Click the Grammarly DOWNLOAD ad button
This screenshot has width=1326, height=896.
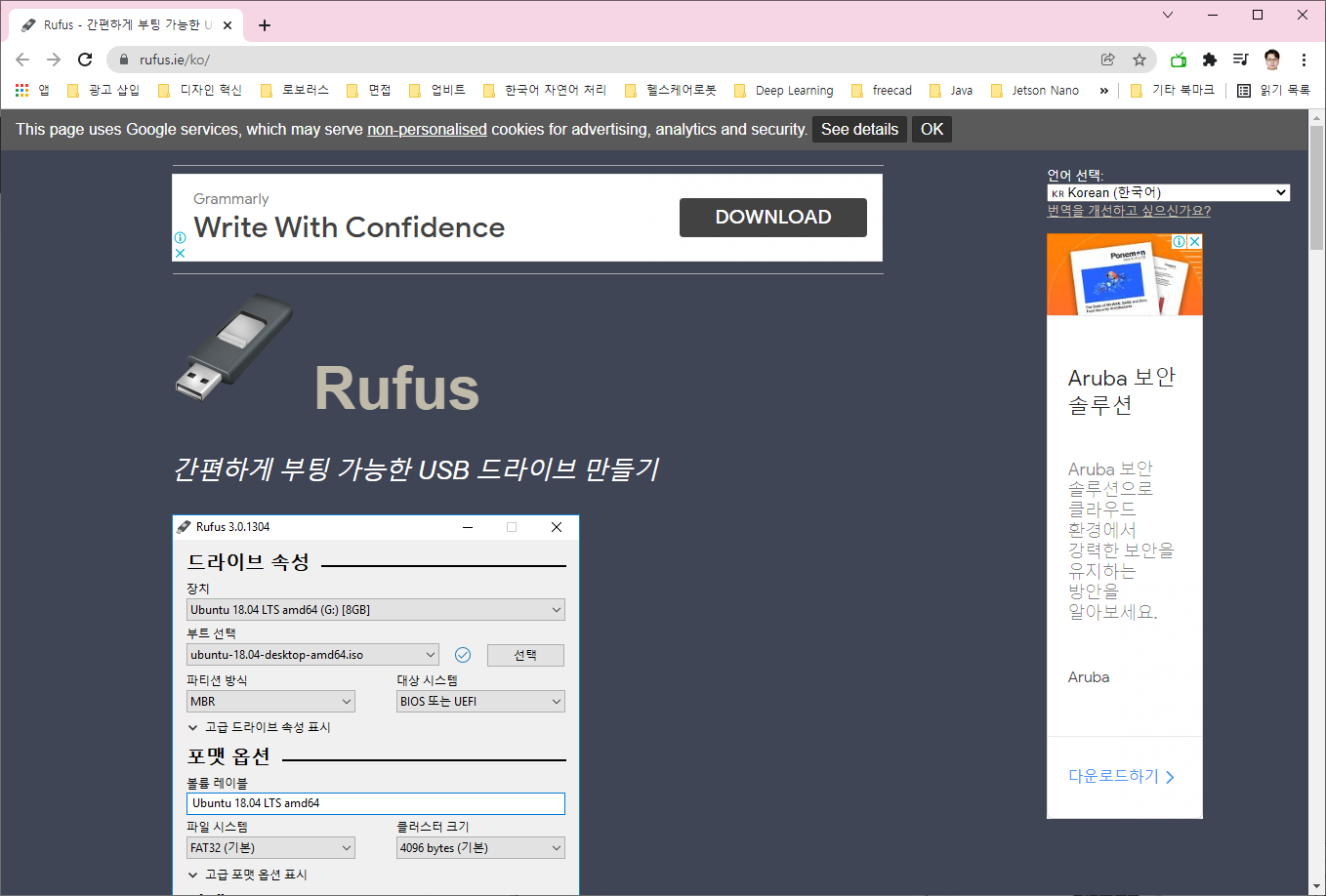coord(773,217)
